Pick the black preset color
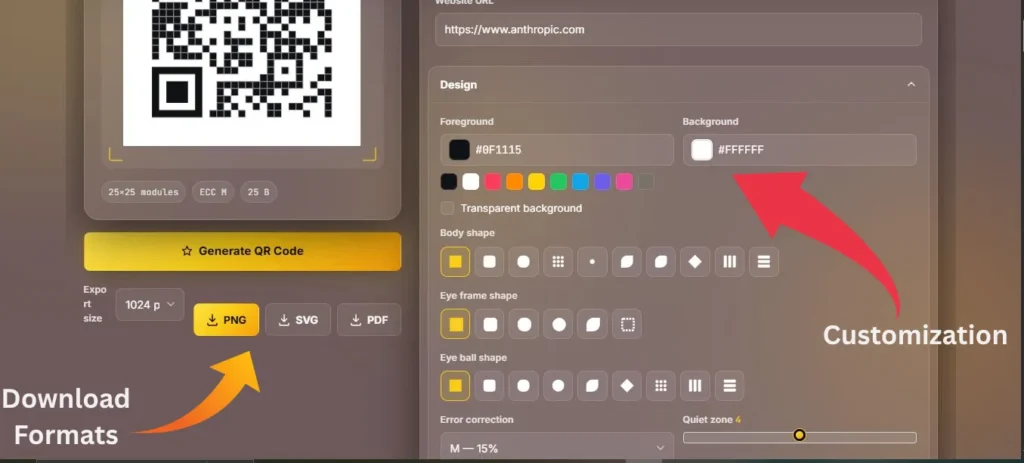Viewport: 1024px width, 463px height. tap(449, 182)
